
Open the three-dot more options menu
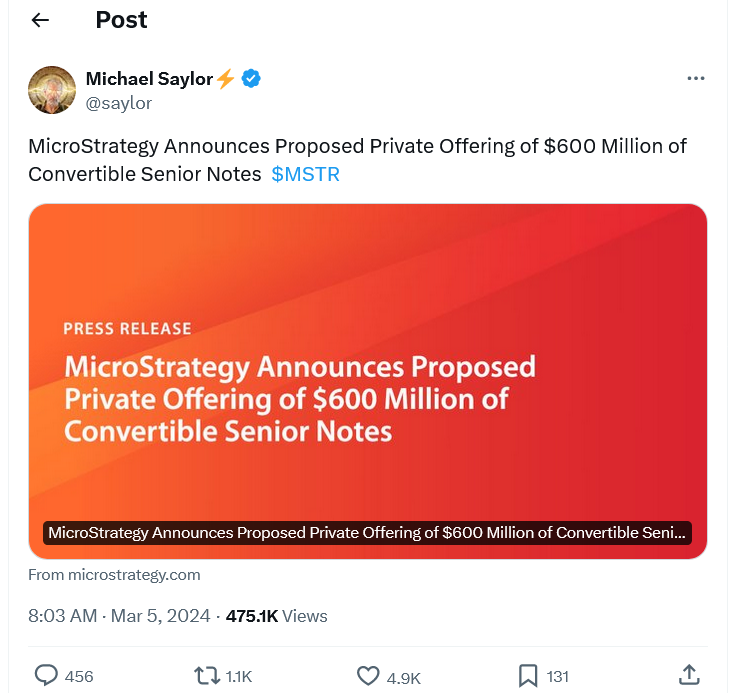coord(696,78)
